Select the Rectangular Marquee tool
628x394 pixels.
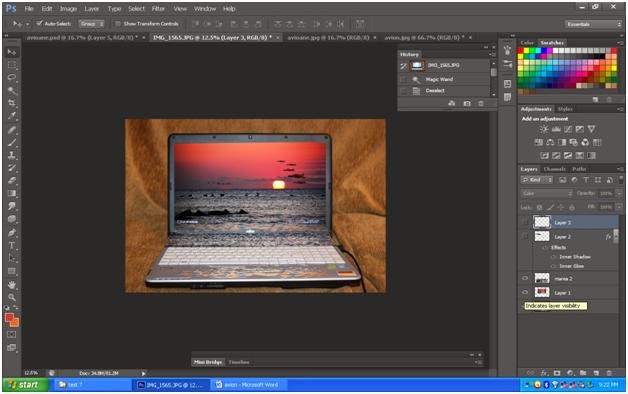click(12, 65)
